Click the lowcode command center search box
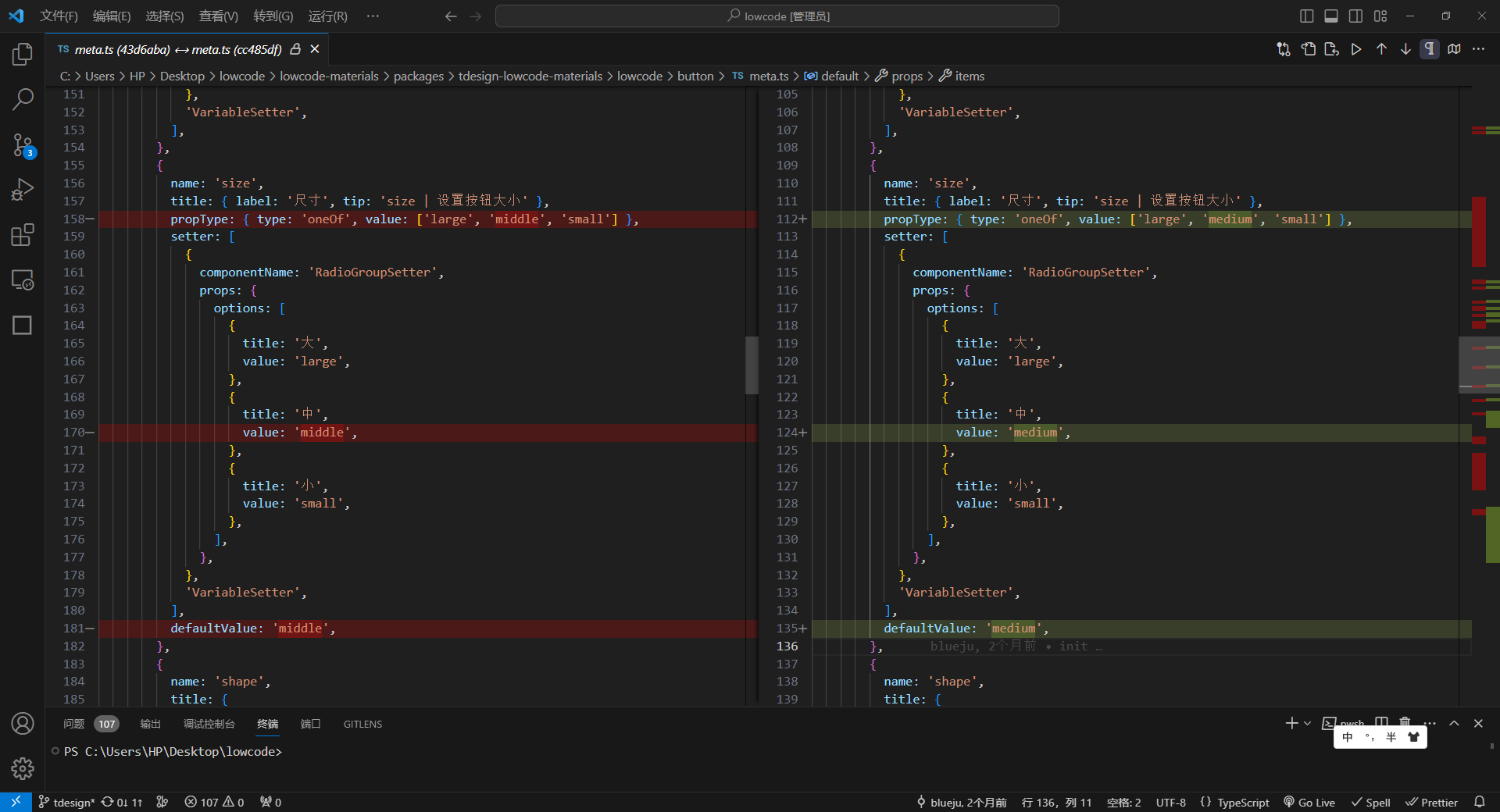 777,16
